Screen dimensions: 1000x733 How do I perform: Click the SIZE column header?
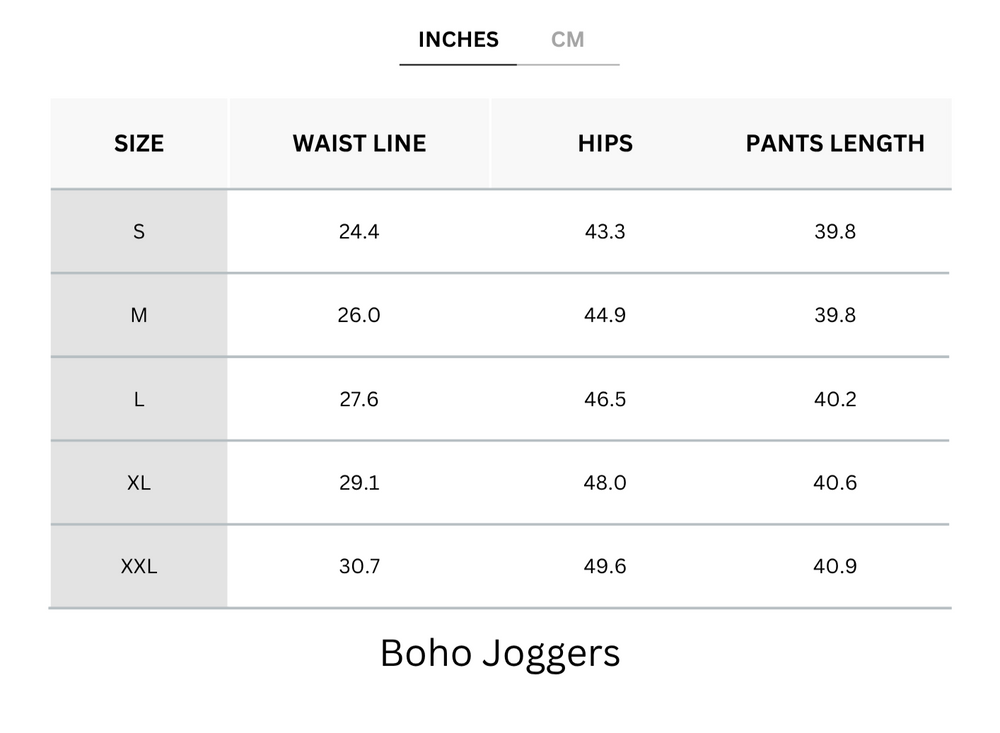[x=139, y=143]
